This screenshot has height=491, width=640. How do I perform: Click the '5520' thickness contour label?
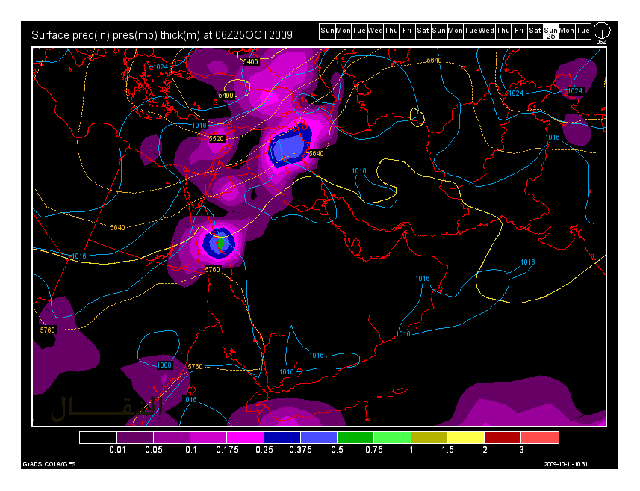[216, 139]
